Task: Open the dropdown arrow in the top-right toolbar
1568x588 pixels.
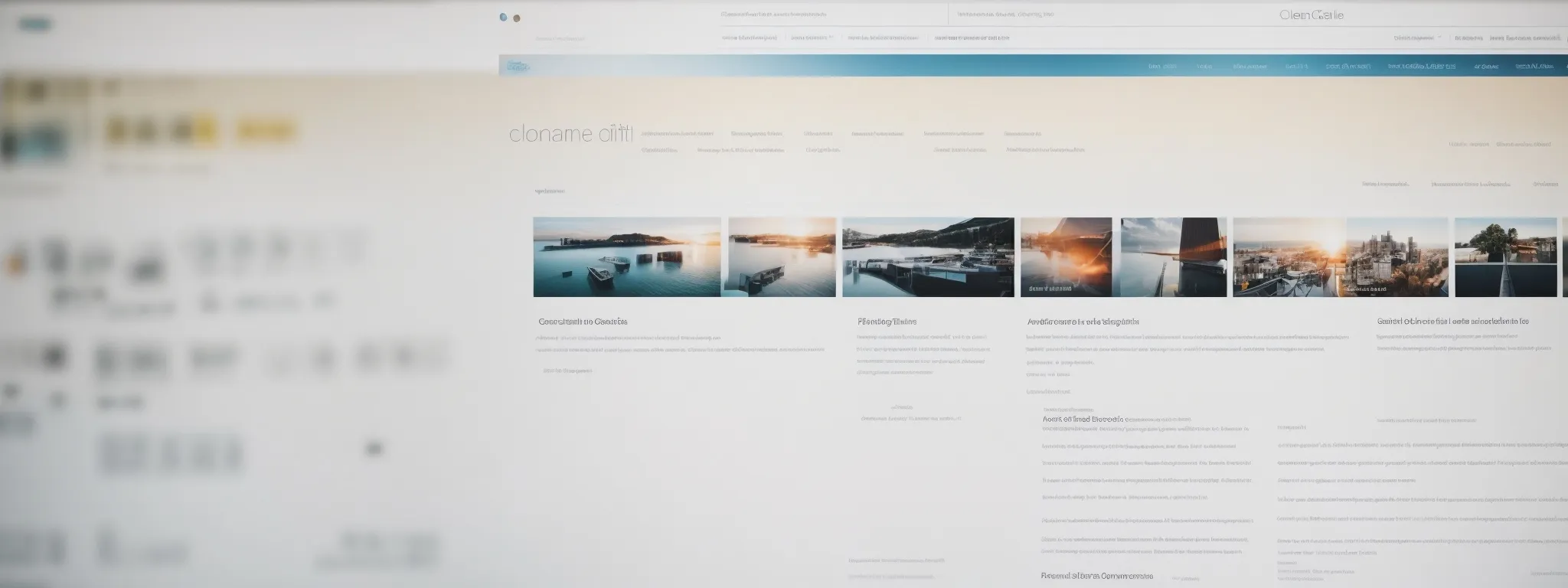Action: coord(1439,38)
